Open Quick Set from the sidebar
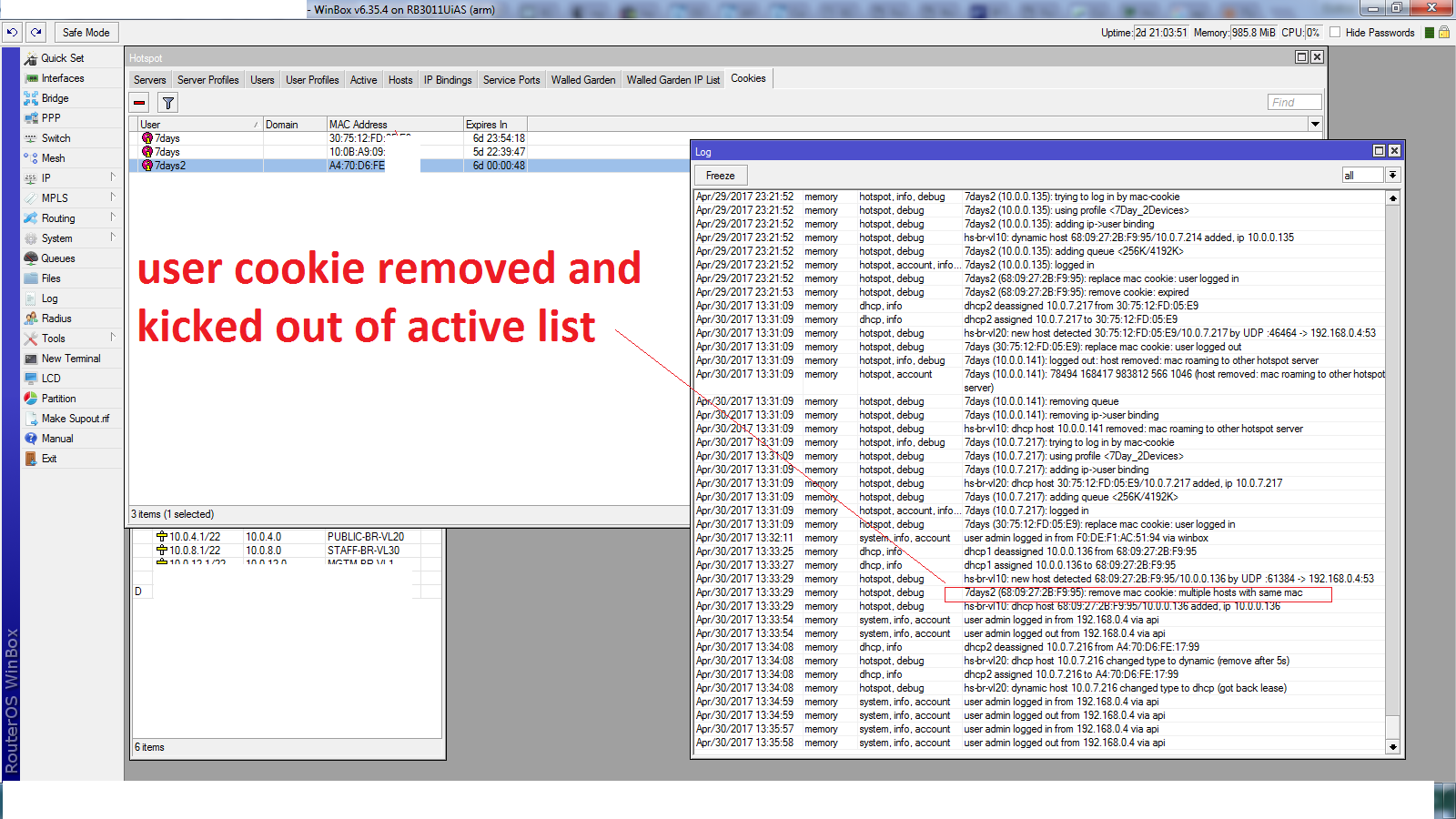The image size is (1456, 819). pyautogui.click(x=61, y=57)
